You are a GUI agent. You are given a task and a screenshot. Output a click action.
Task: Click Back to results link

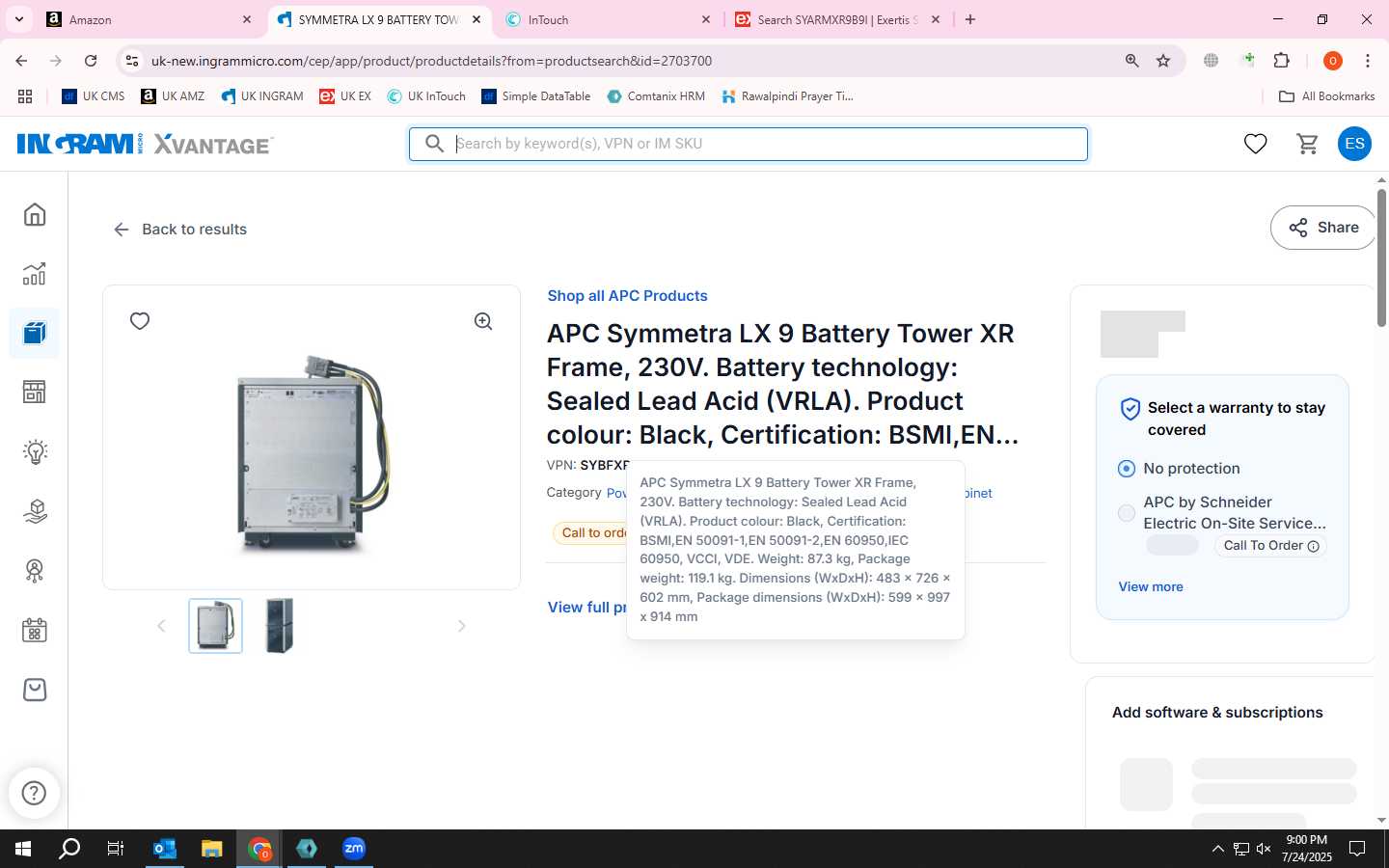(x=180, y=230)
